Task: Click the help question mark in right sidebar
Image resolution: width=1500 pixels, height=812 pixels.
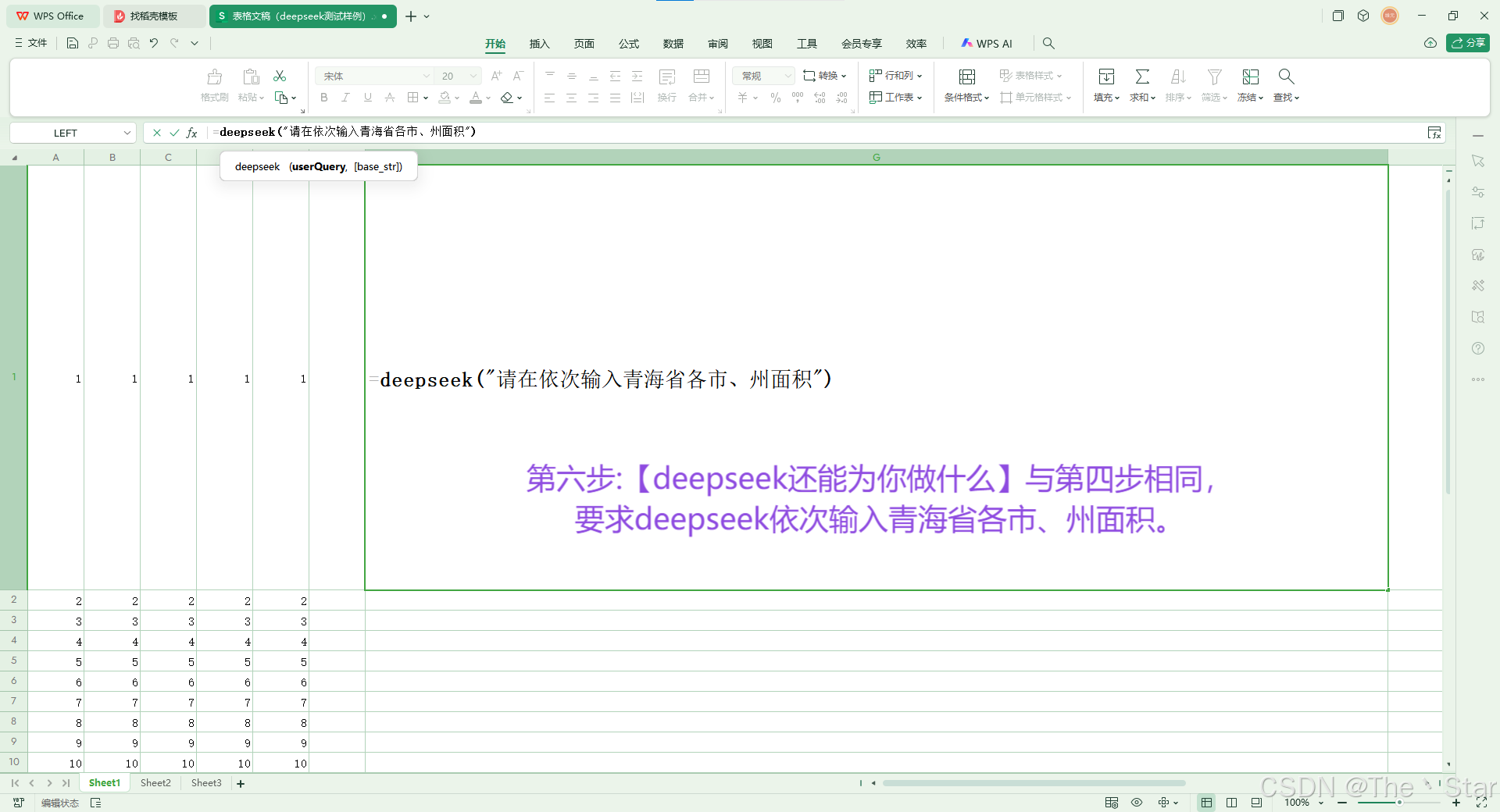Action: tap(1477, 348)
